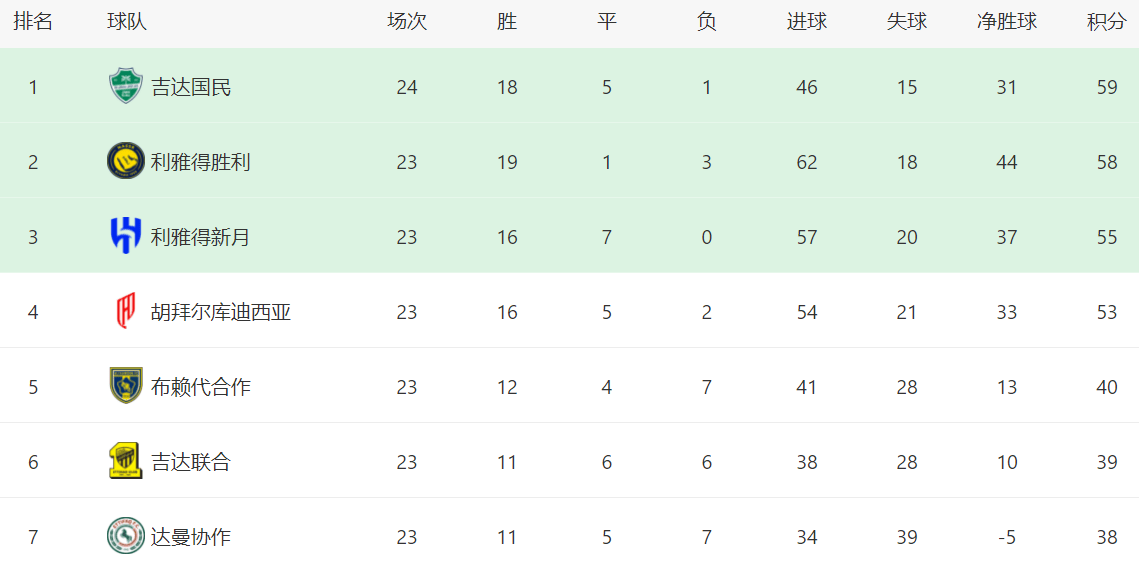1139x565 pixels.
Task: Click the 积分 column header
Action: (1106, 22)
